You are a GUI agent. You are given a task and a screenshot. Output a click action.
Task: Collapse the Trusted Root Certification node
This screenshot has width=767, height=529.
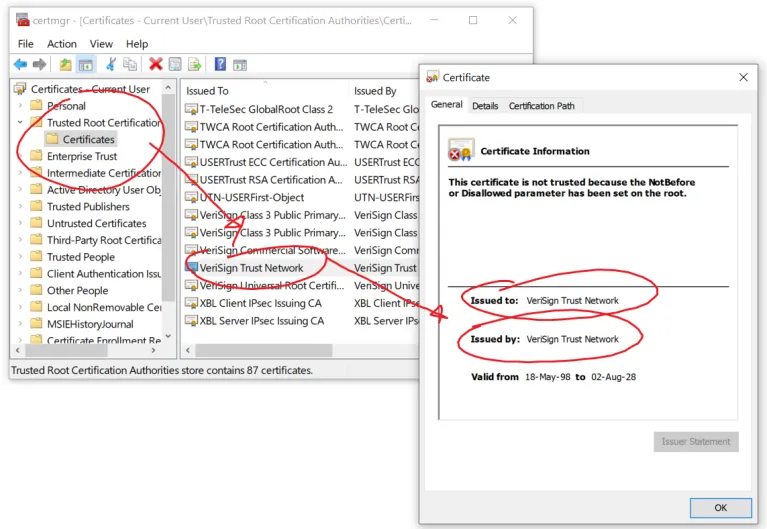[20, 122]
